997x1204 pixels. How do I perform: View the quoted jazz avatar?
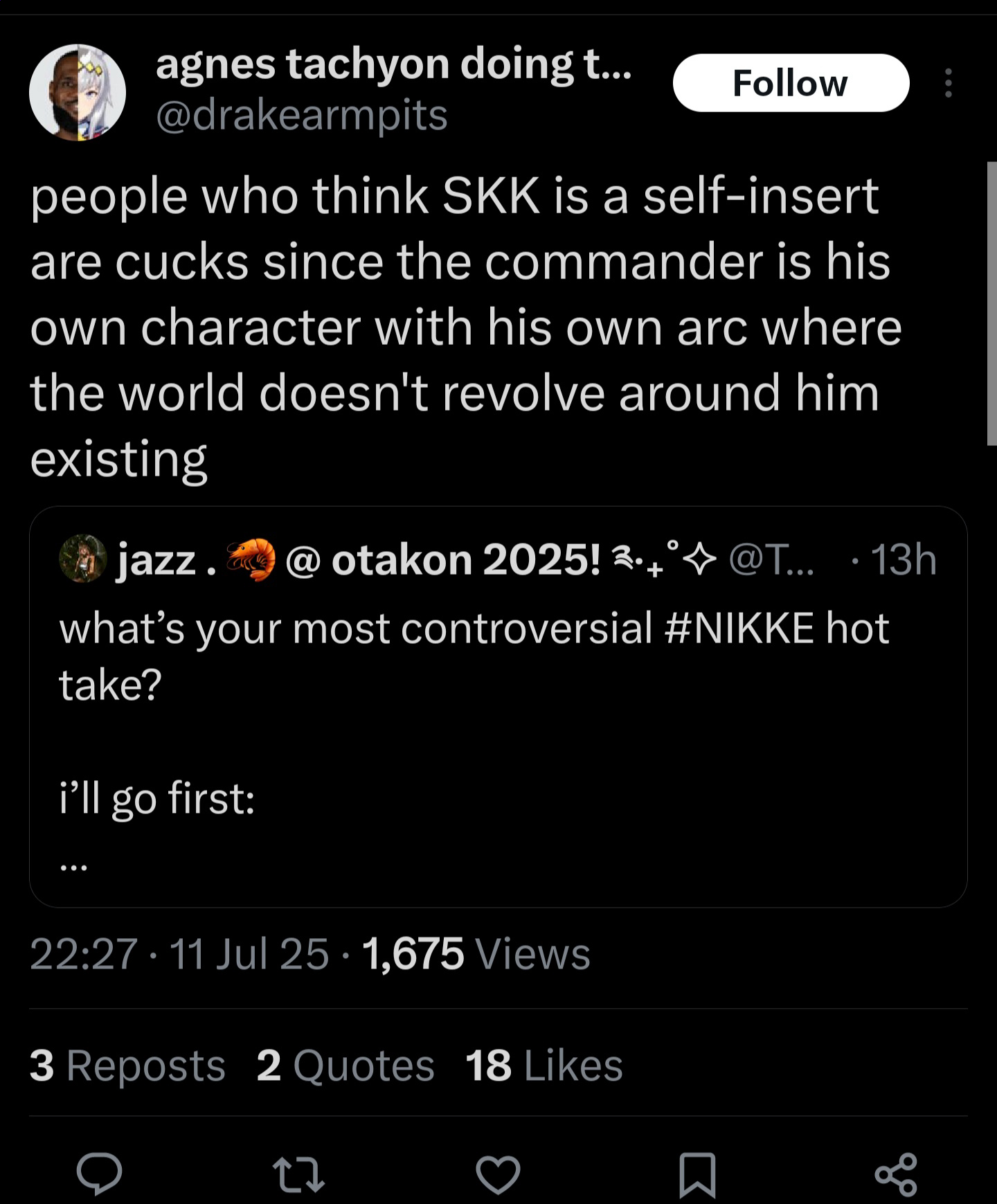click(82, 558)
